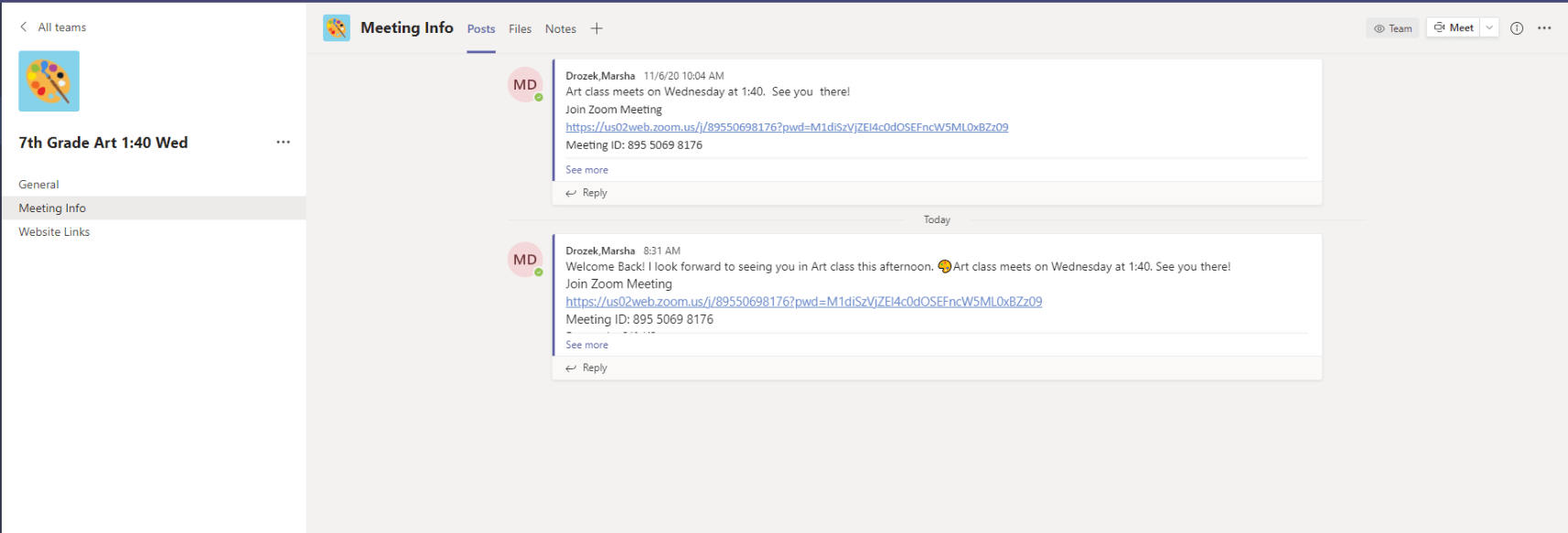Expand See more on 11/6/20 post

(586, 170)
